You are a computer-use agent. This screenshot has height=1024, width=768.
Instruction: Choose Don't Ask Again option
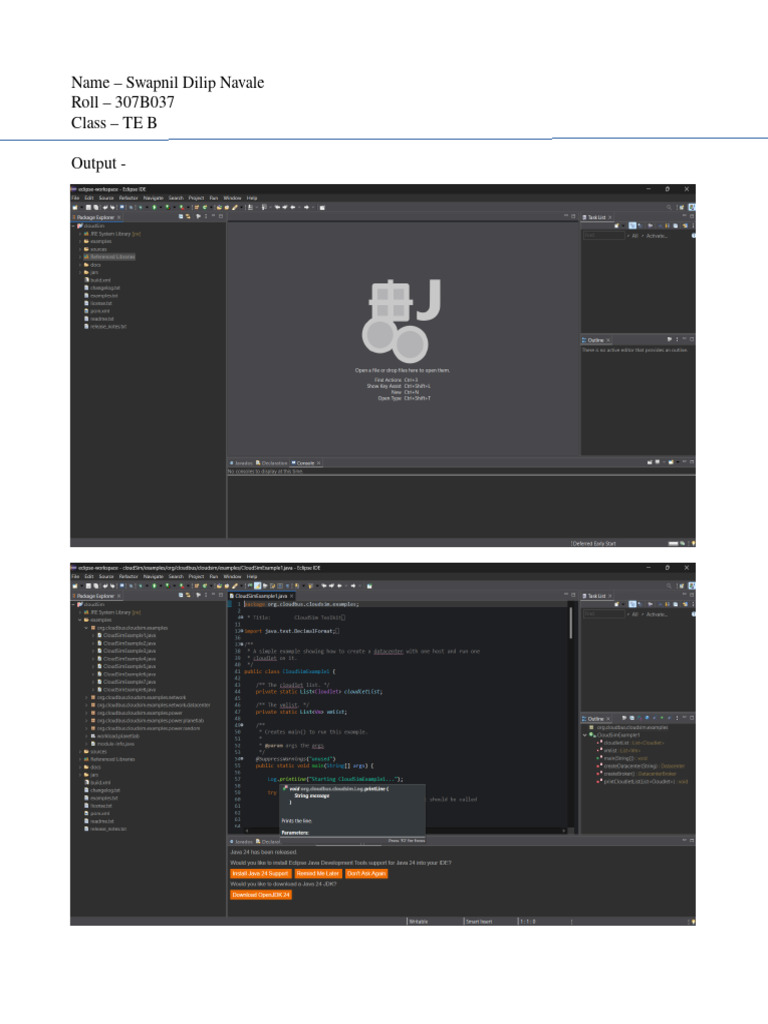click(367, 873)
